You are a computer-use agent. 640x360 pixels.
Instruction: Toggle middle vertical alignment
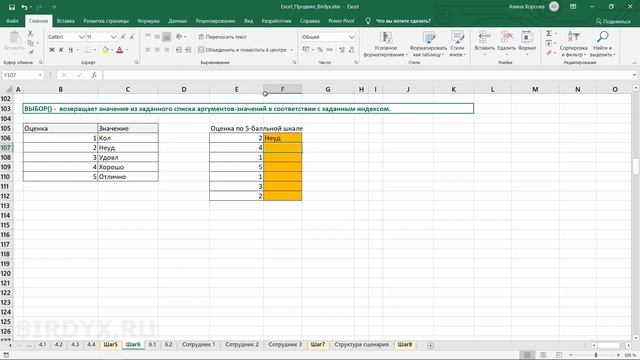(157, 37)
